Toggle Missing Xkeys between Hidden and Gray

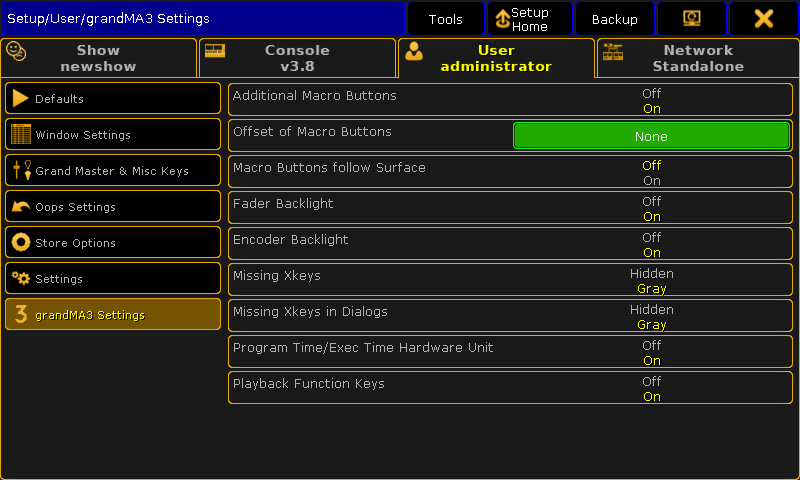[x=510, y=280]
